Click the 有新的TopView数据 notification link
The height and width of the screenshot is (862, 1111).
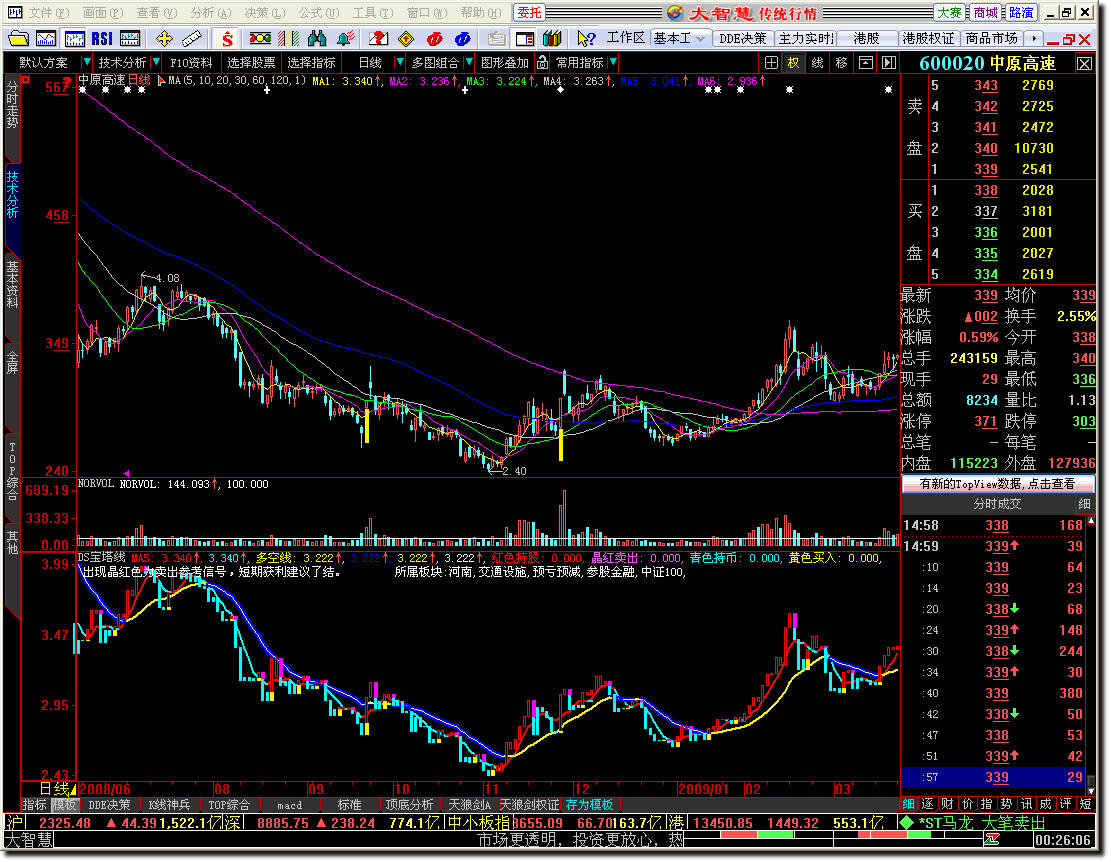[x=998, y=484]
